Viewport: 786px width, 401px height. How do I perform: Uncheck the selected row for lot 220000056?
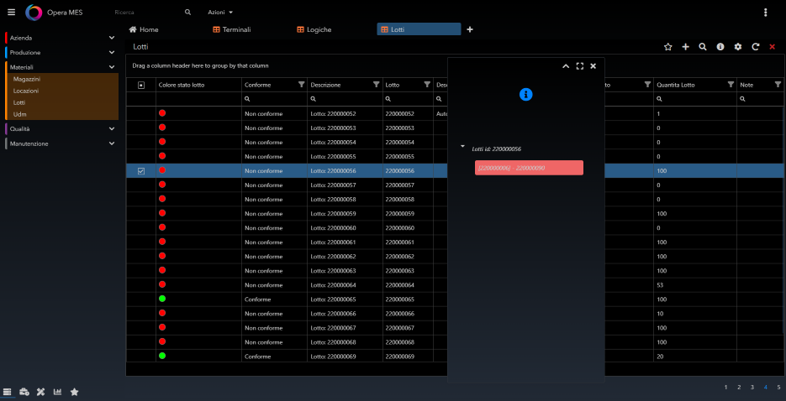point(141,171)
